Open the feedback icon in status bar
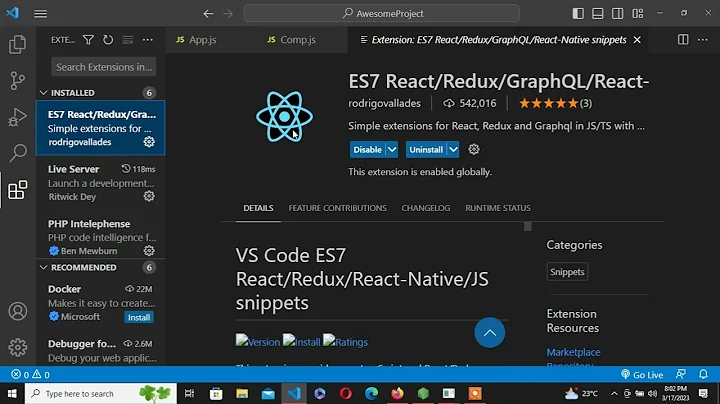 pos(681,374)
